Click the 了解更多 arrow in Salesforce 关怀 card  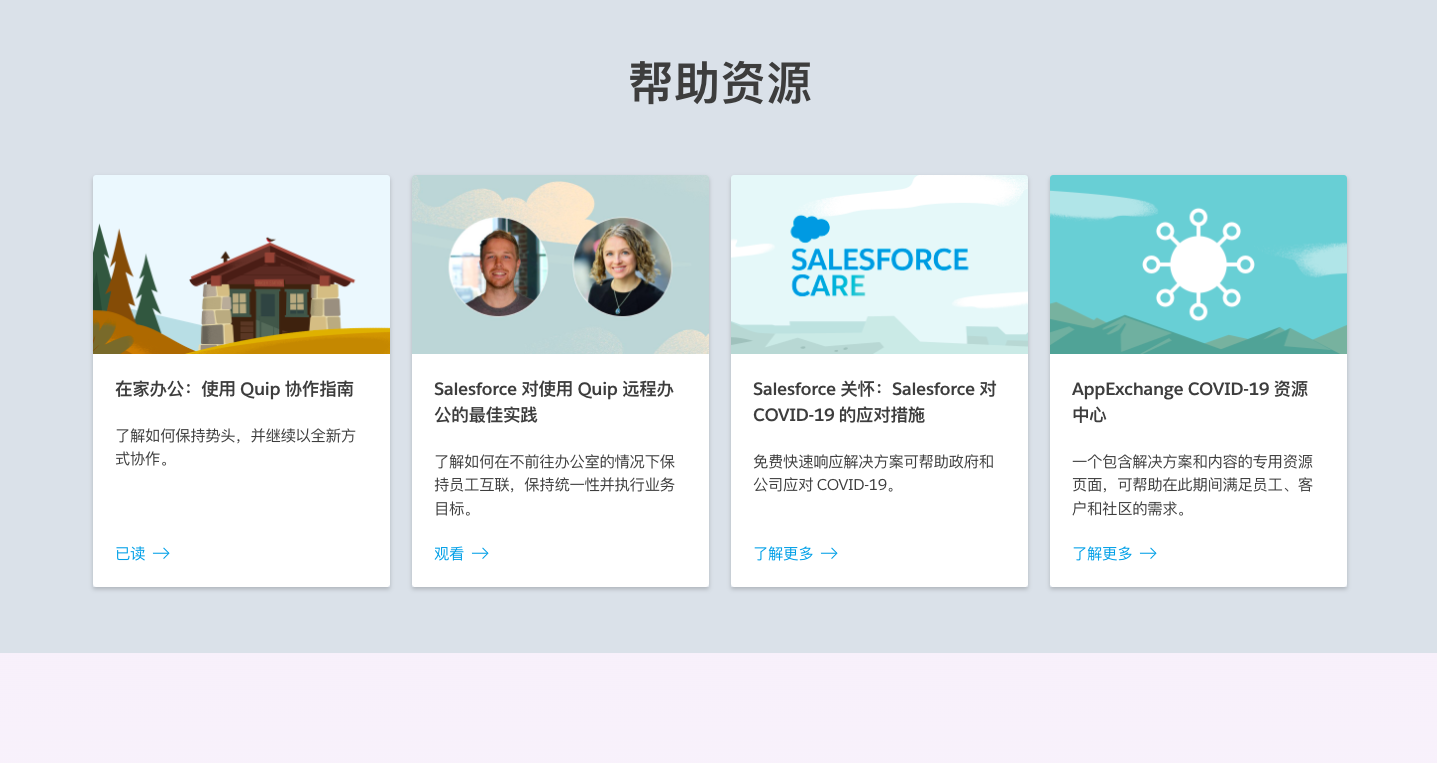[829, 553]
